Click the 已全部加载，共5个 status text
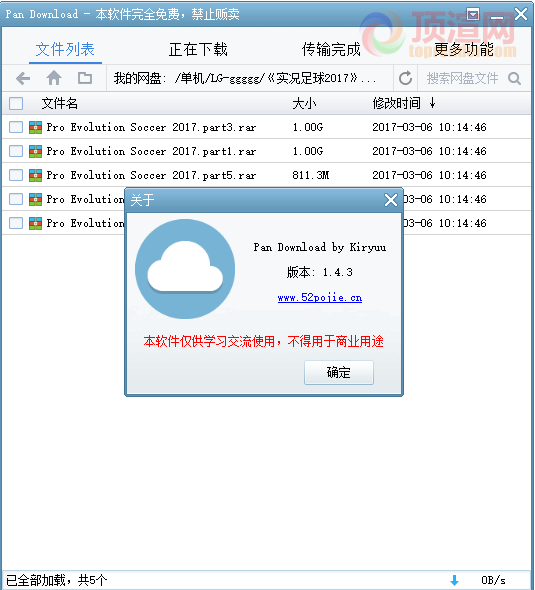The height and width of the screenshot is (590, 535). click(x=57, y=580)
